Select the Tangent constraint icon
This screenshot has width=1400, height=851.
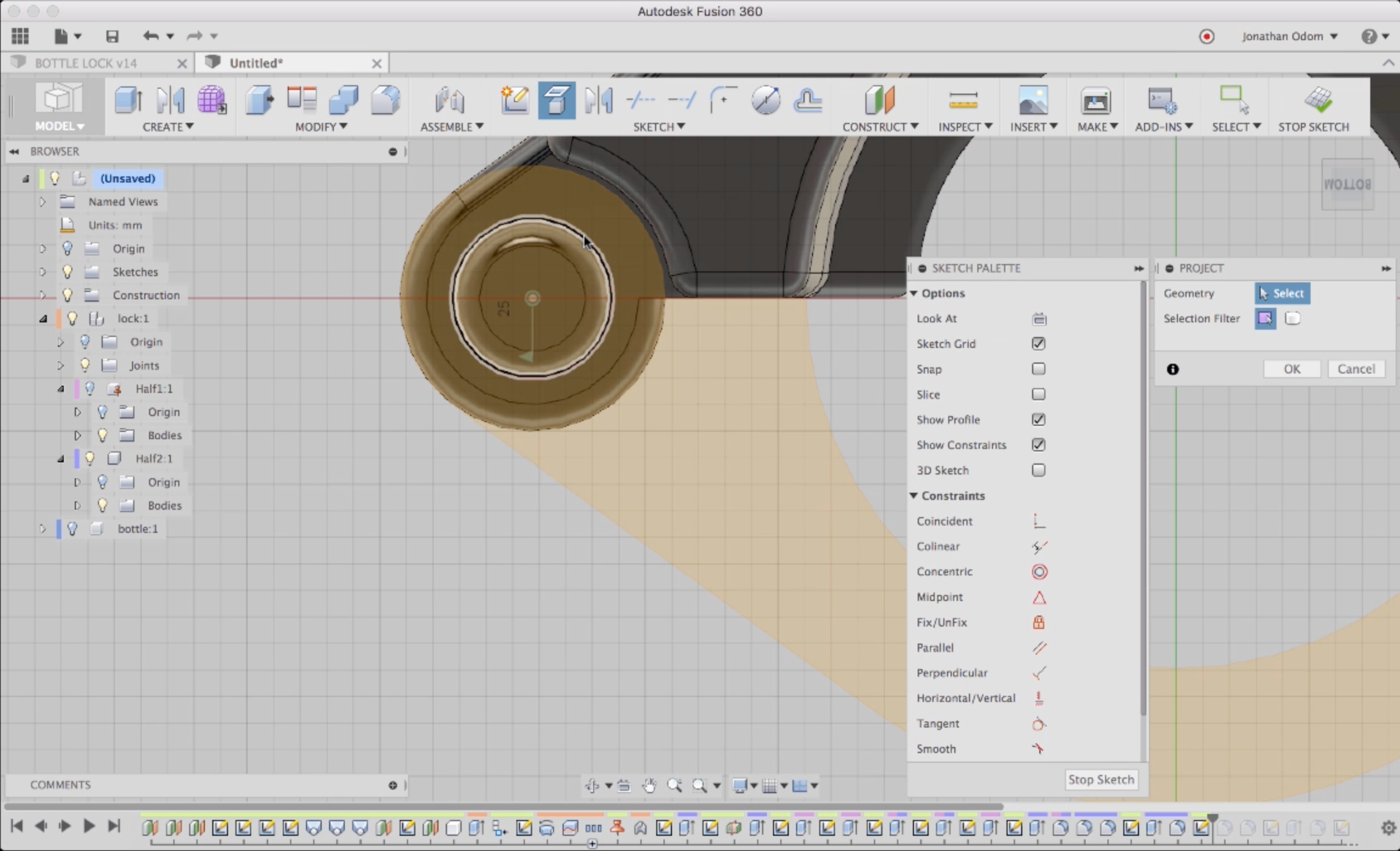[x=1039, y=724]
